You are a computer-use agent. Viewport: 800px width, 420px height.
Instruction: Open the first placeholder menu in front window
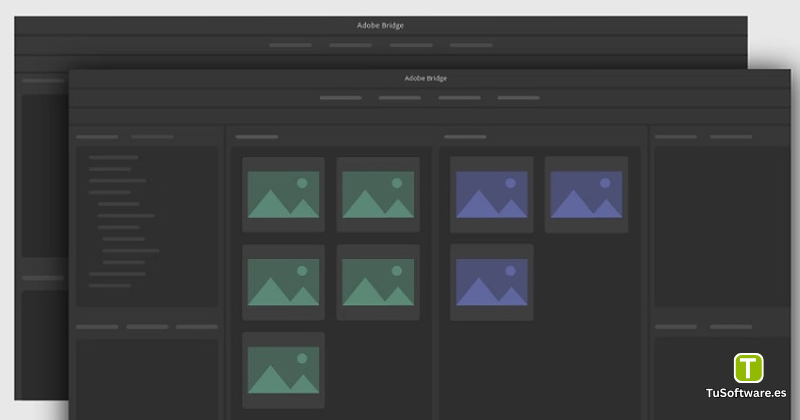(341, 97)
